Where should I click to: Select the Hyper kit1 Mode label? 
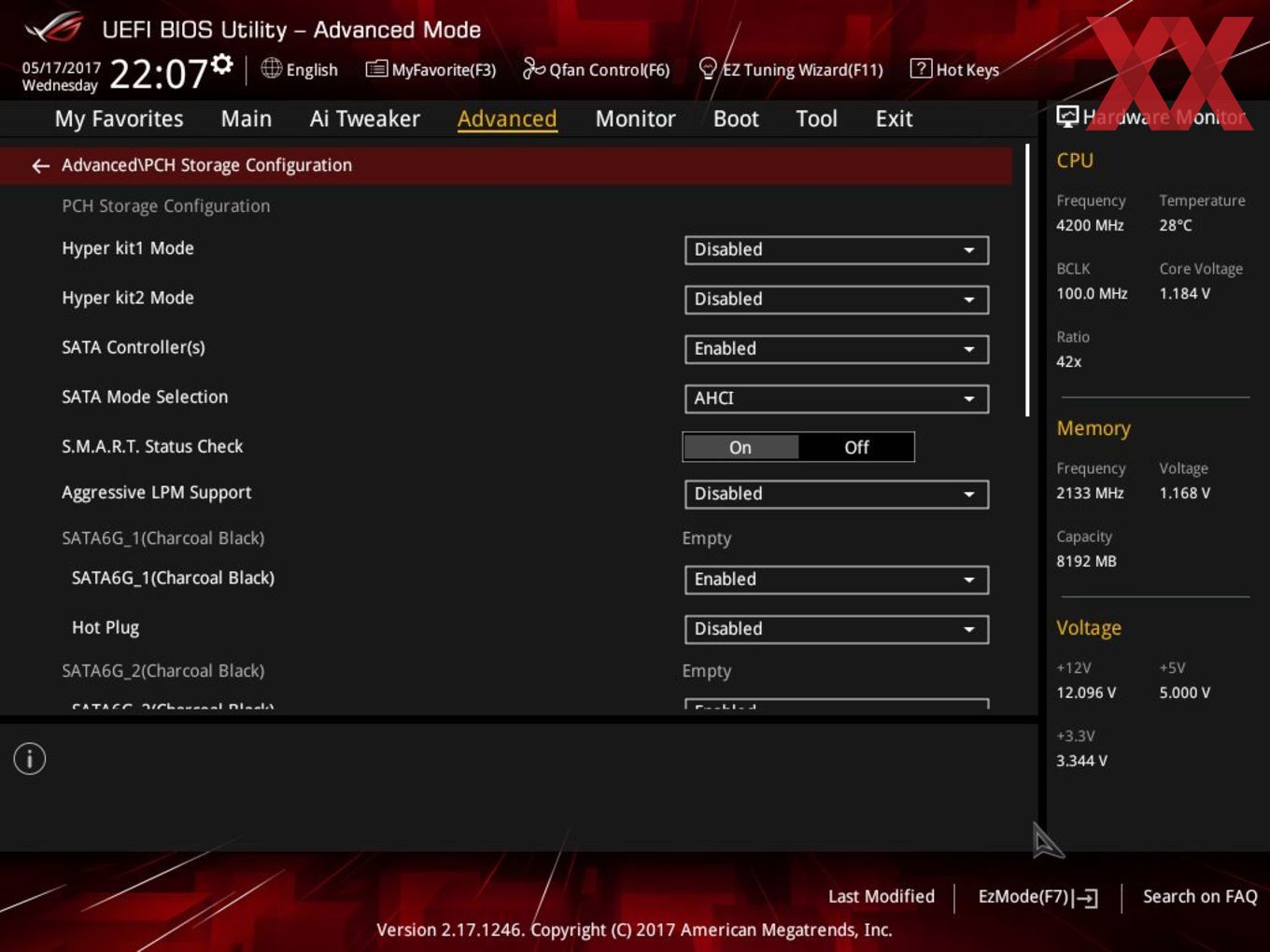128,248
